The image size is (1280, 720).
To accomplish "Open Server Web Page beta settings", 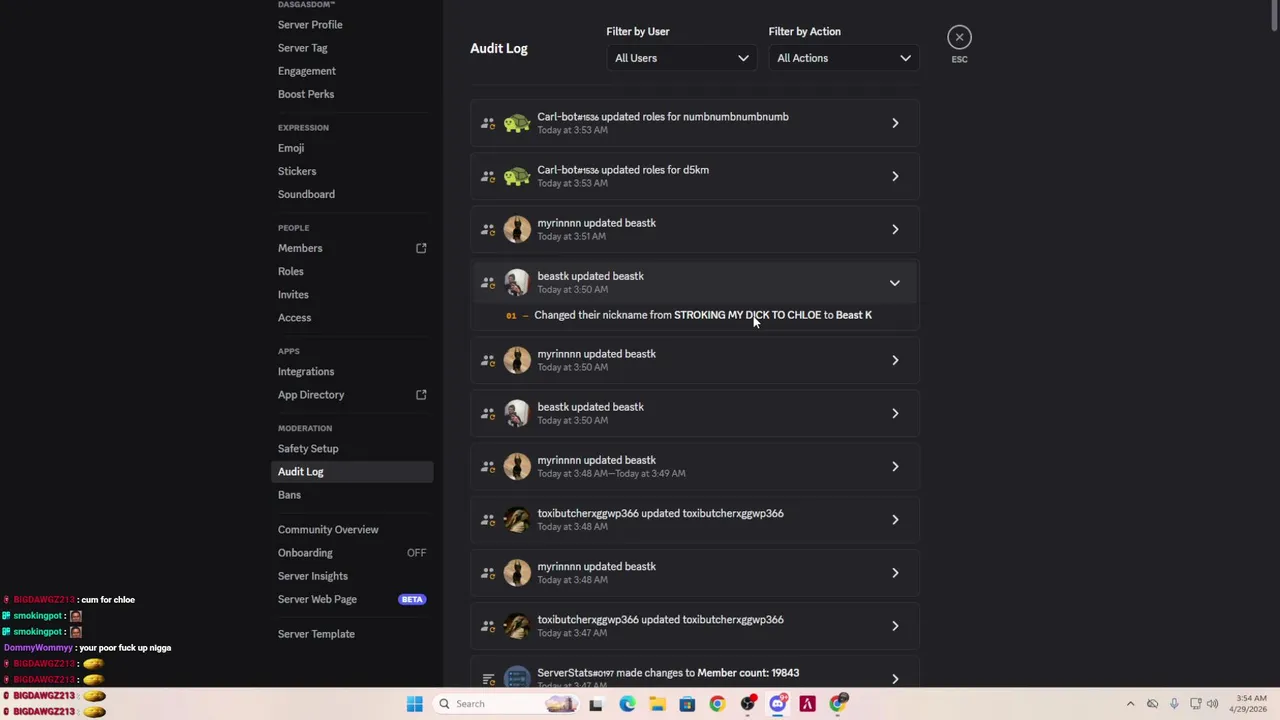I will point(352,598).
